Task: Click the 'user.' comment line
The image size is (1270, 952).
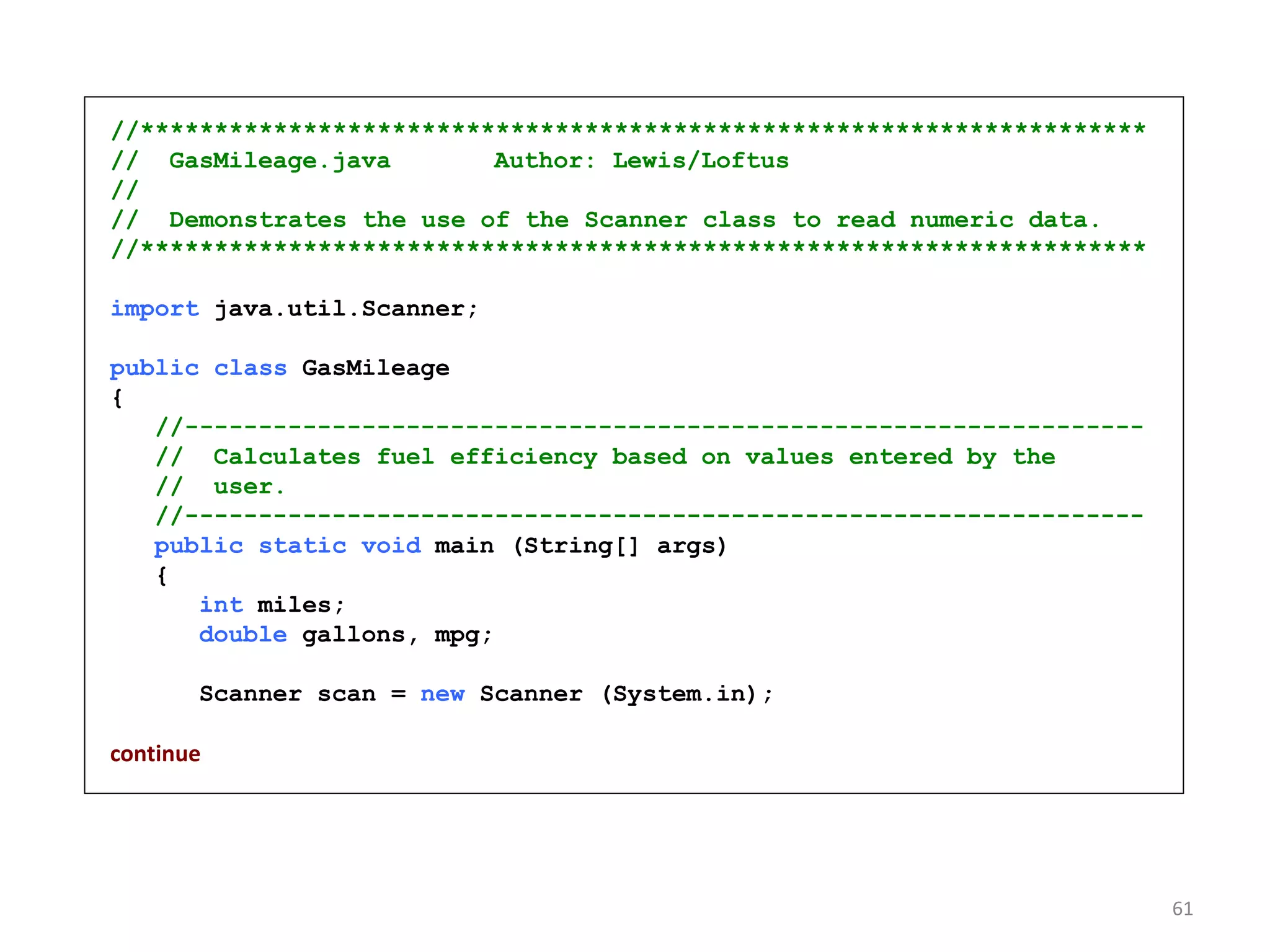Action: point(249,487)
